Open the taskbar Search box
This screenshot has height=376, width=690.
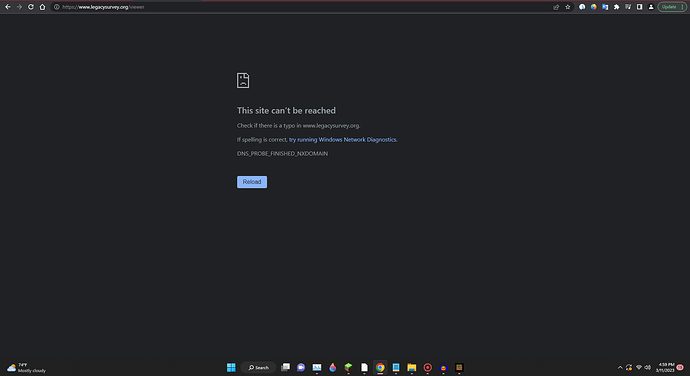(x=258, y=367)
